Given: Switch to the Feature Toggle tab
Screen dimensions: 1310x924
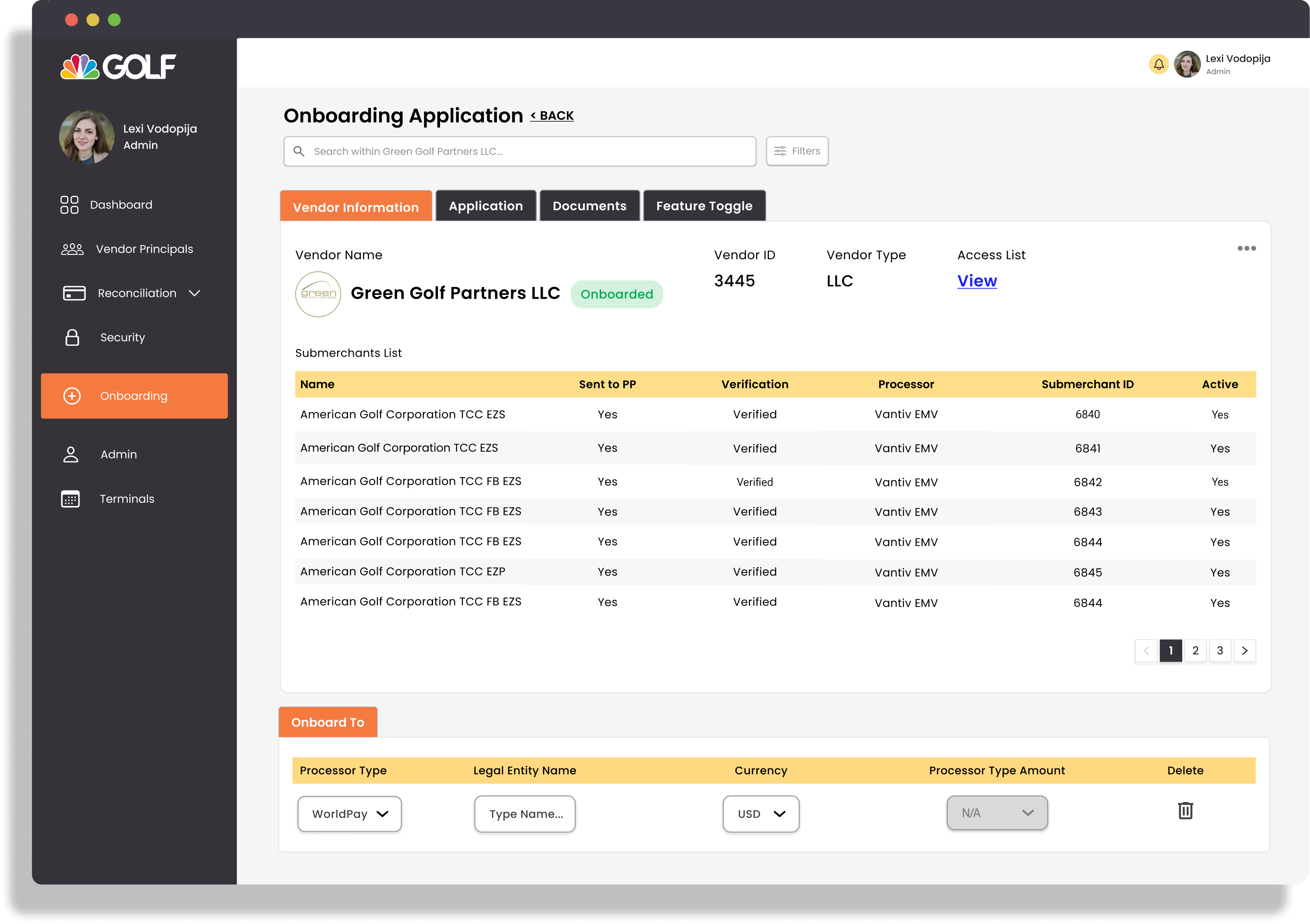Looking at the screenshot, I should (704, 206).
